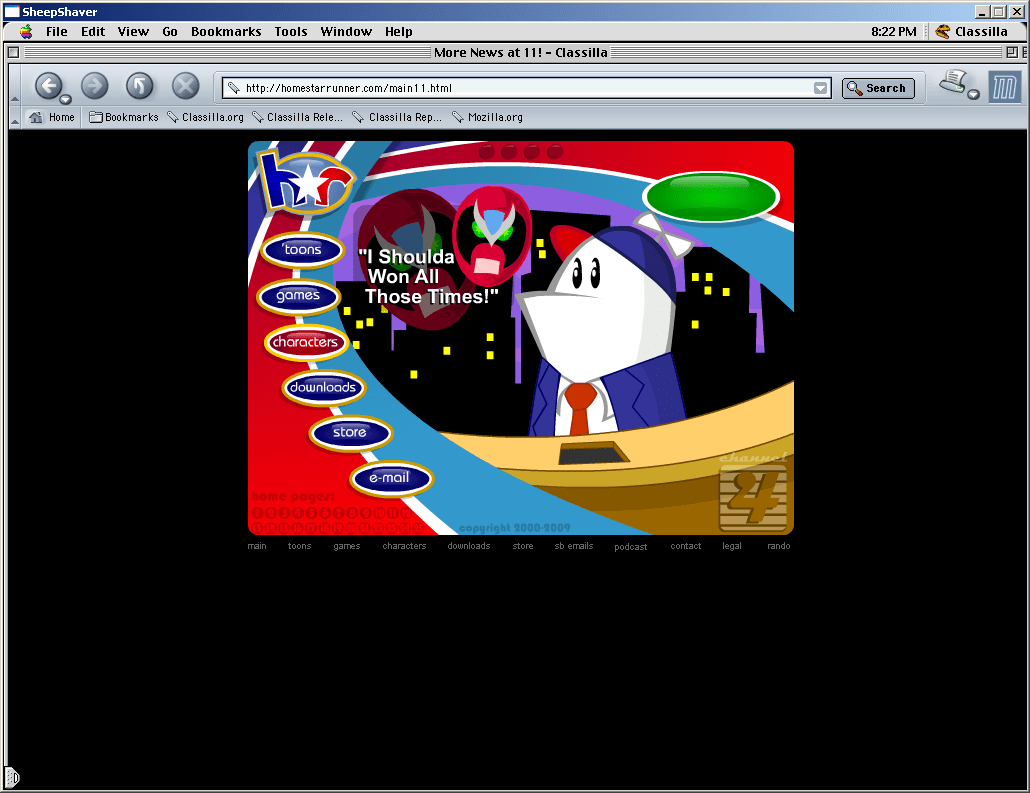Screen dimensions: 1030x793
Task: Click the Forward arrow button
Action: point(95,85)
